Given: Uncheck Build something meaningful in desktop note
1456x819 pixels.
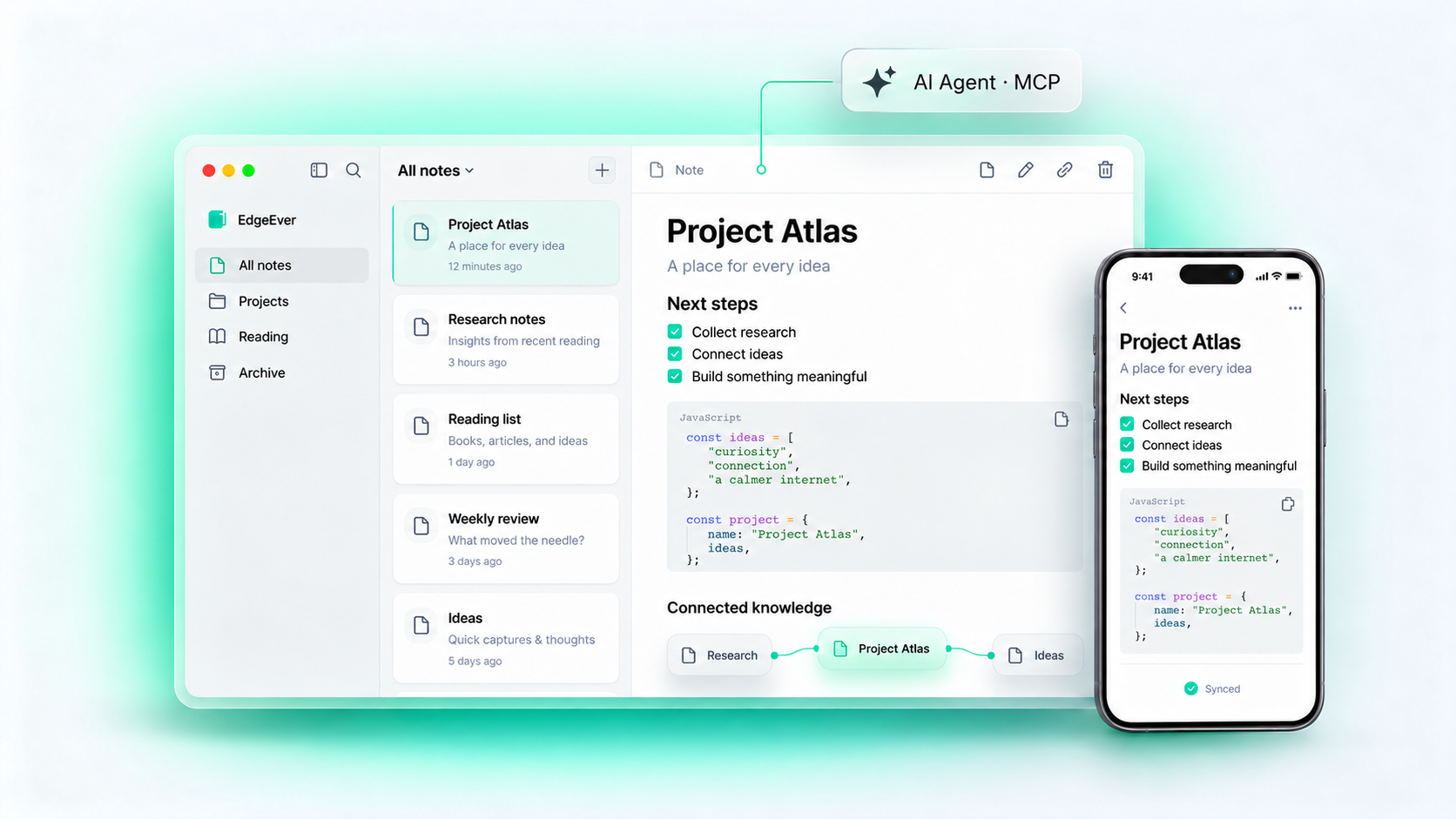Looking at the screenshot, I should coord(675,376).
